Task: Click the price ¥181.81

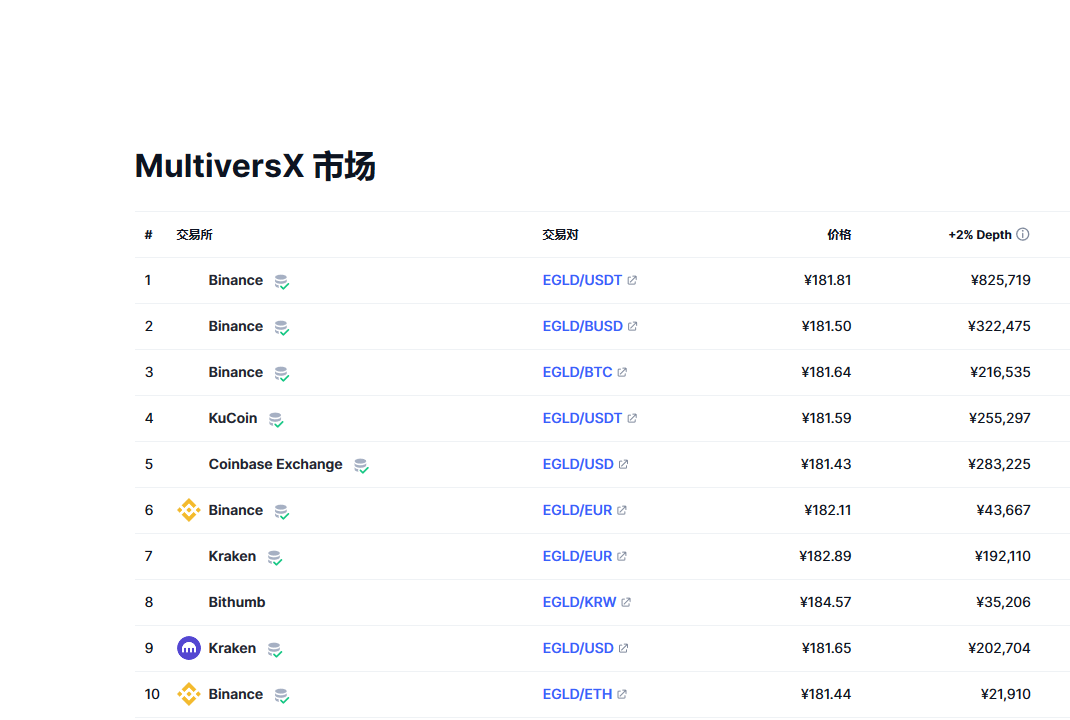Action: (x=827, y=280)
